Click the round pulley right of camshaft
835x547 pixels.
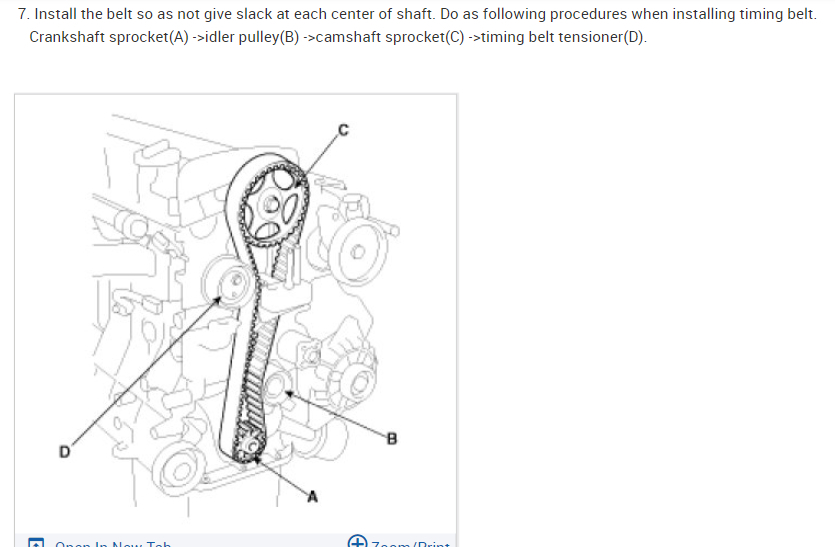[357, 251]
